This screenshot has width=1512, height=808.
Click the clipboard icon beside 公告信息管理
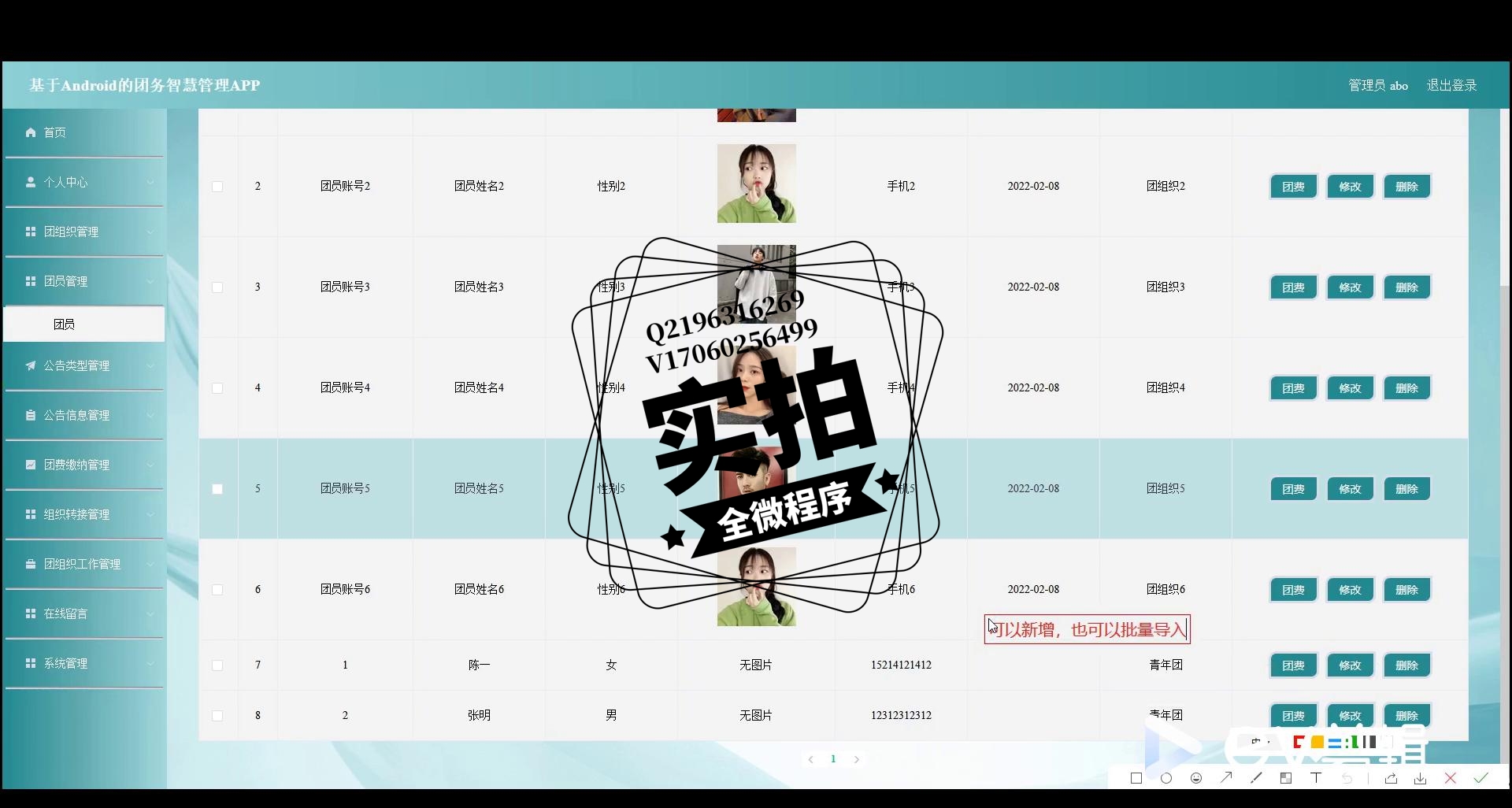tap(31, 415)
